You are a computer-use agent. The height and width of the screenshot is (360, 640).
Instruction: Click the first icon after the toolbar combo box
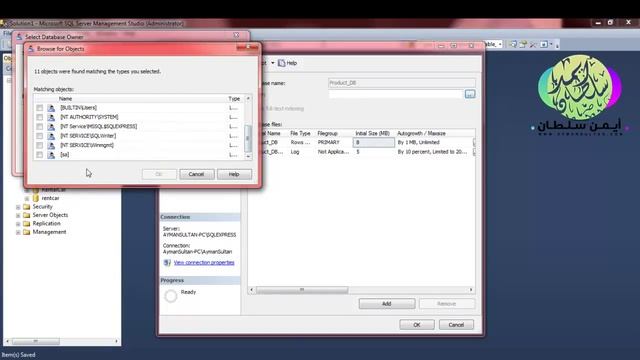pos(513,44)
